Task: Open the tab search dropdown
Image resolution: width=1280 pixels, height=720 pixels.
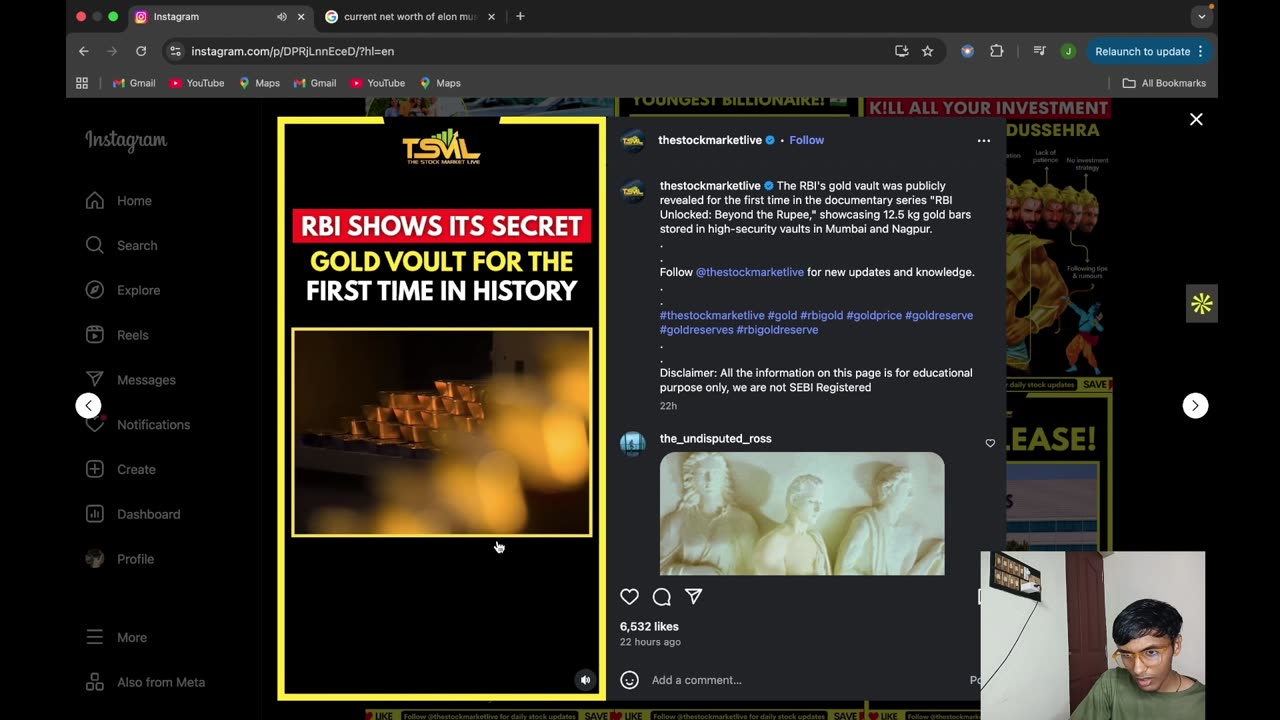Action: (x=1202, y=17)
